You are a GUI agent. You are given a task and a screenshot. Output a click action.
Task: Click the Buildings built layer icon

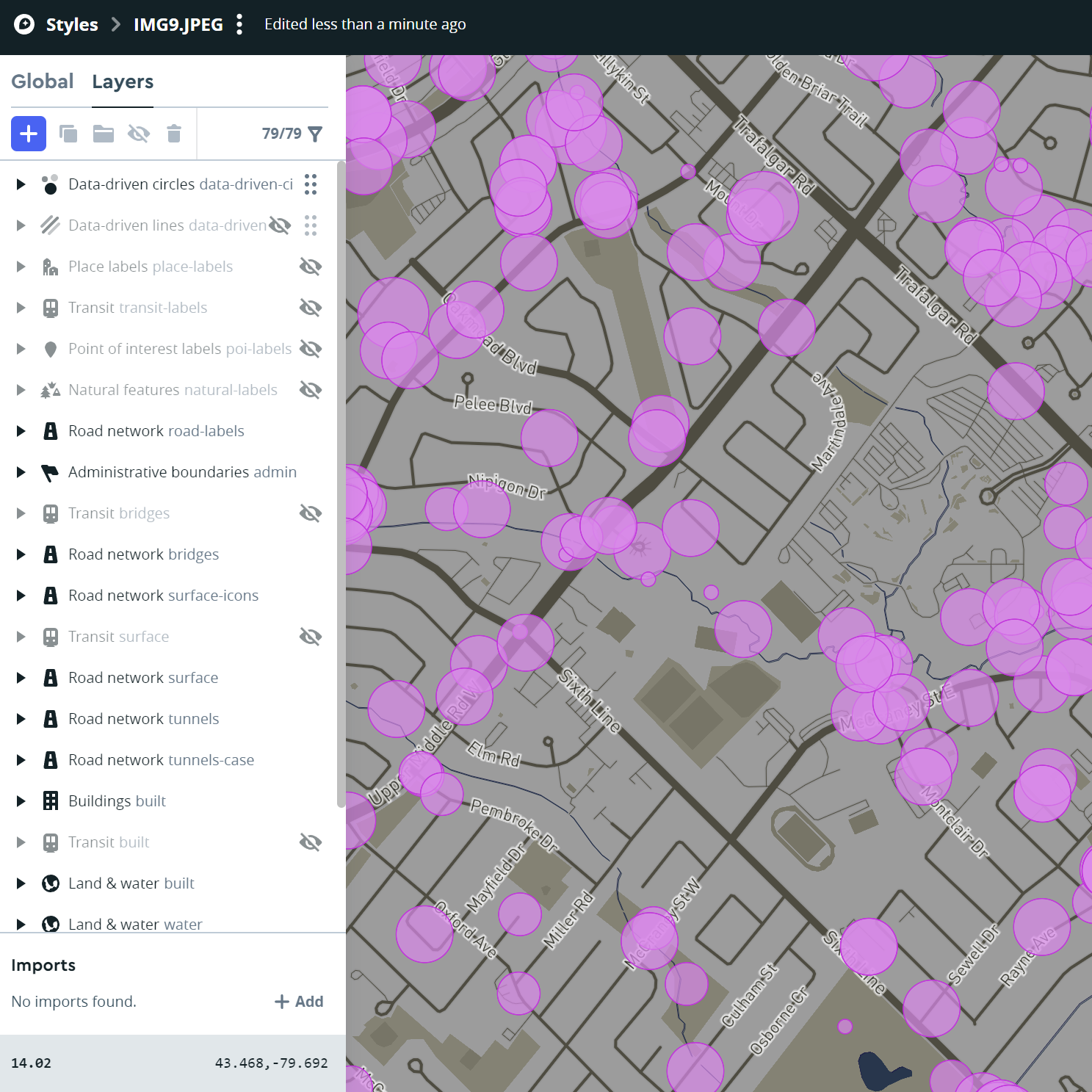[50, 800]
